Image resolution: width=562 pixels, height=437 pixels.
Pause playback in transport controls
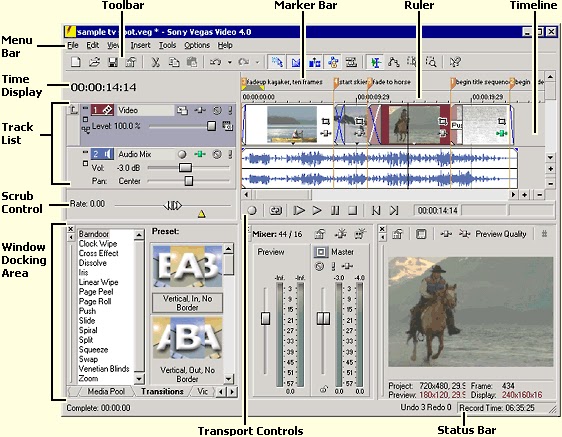coord(335,210)
